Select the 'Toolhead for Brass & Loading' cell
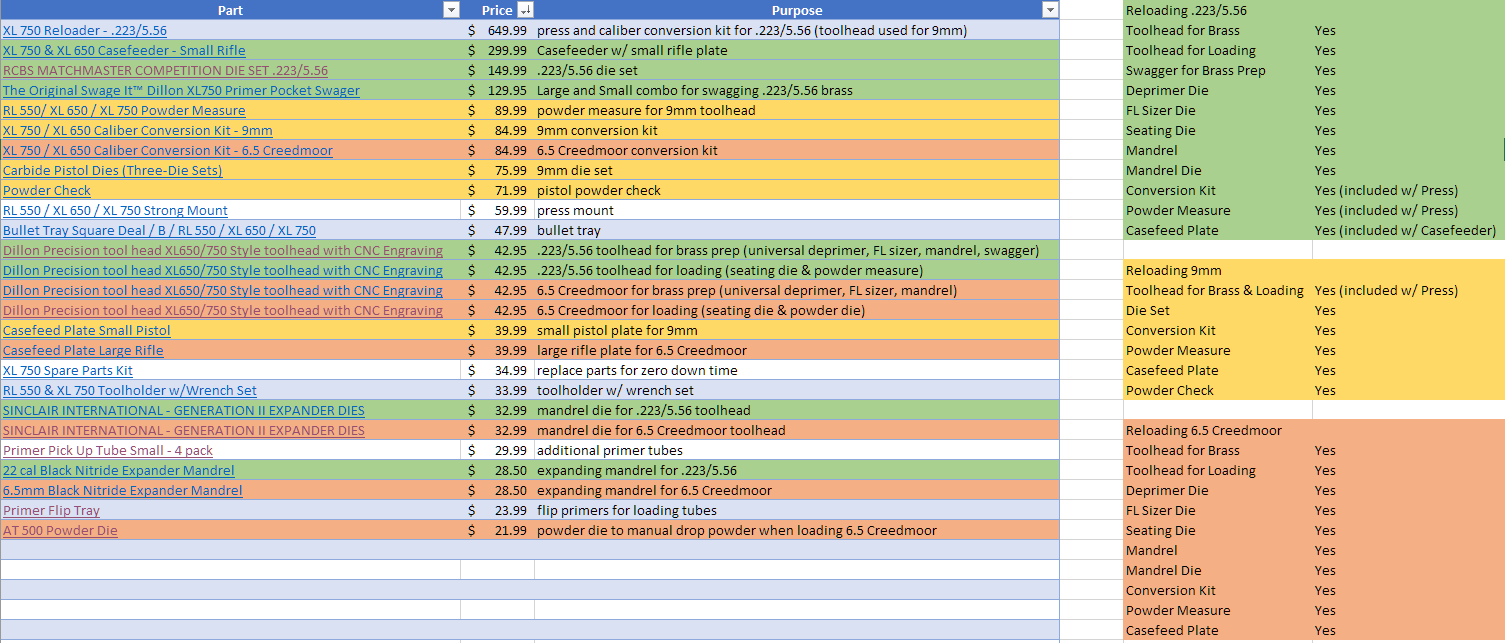1505x643 pixels. click(1218, 290)
